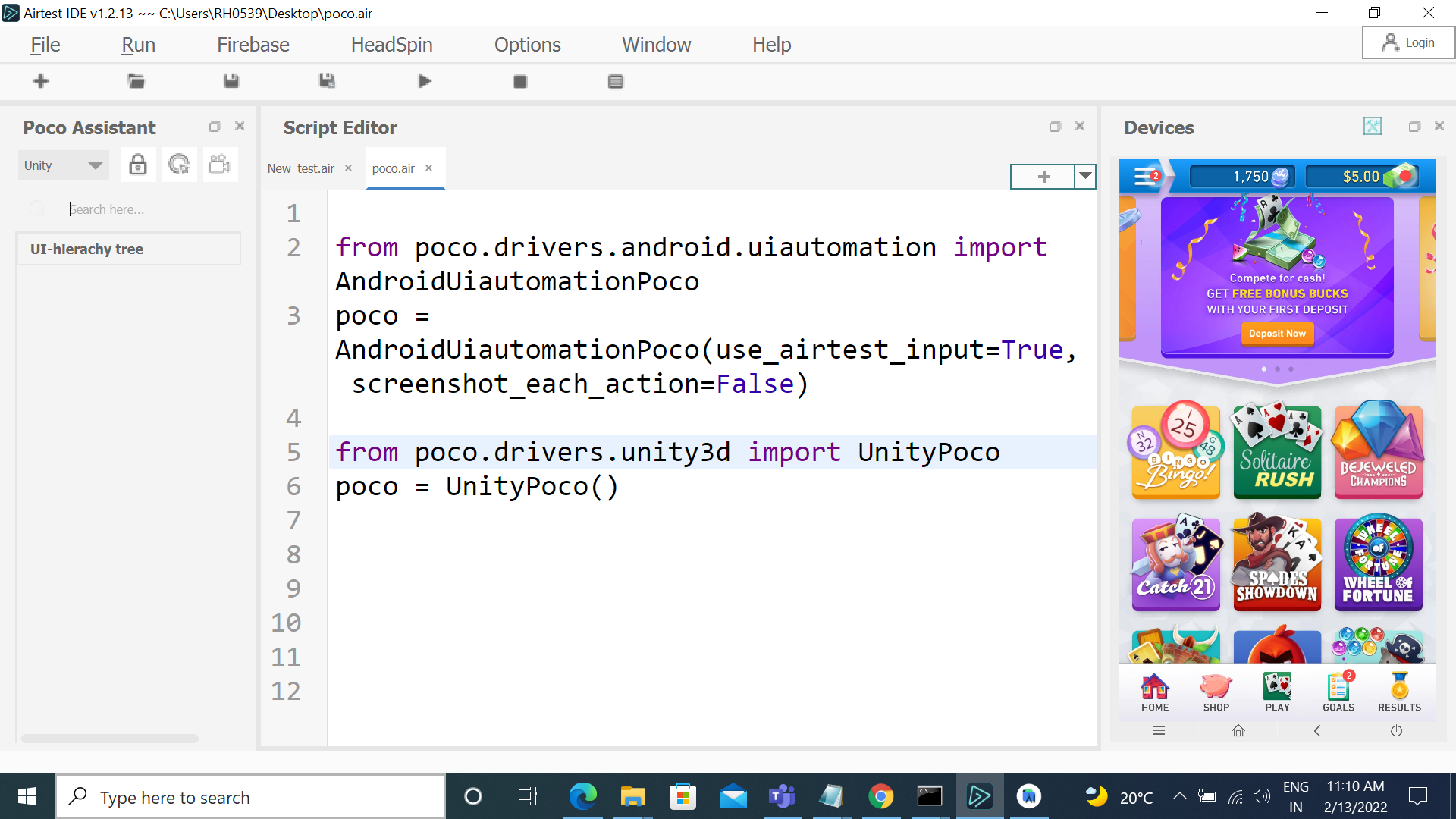Close the Poco Assistant panel

[x=240, y=127]
